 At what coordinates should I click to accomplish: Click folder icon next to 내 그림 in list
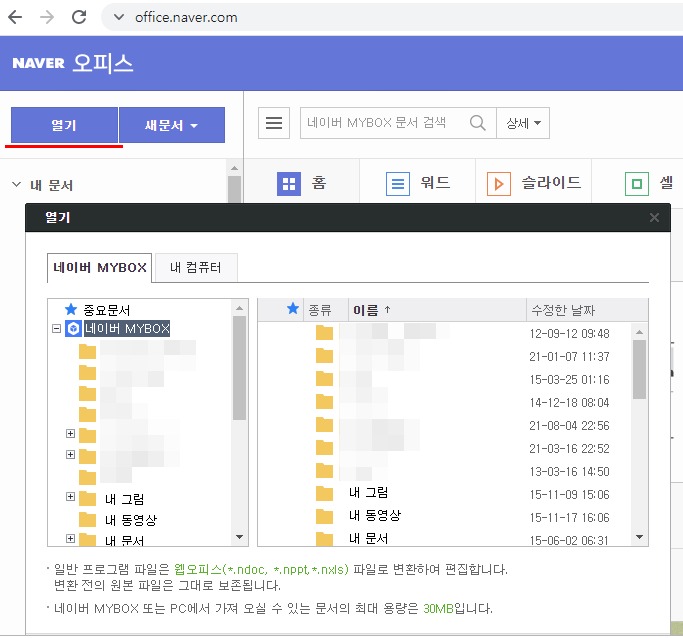[x=324, y=494]
